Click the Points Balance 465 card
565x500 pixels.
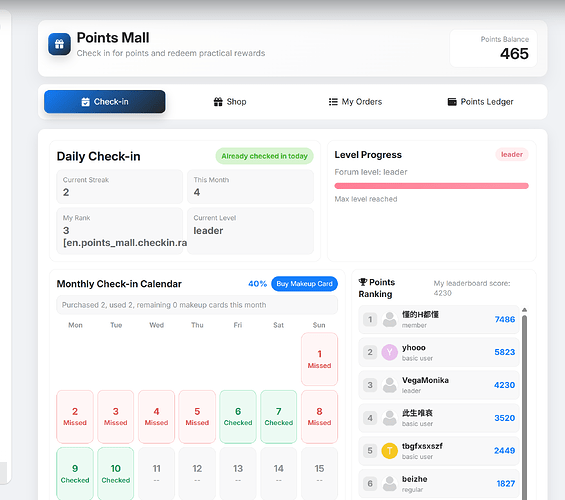(493, 48)
